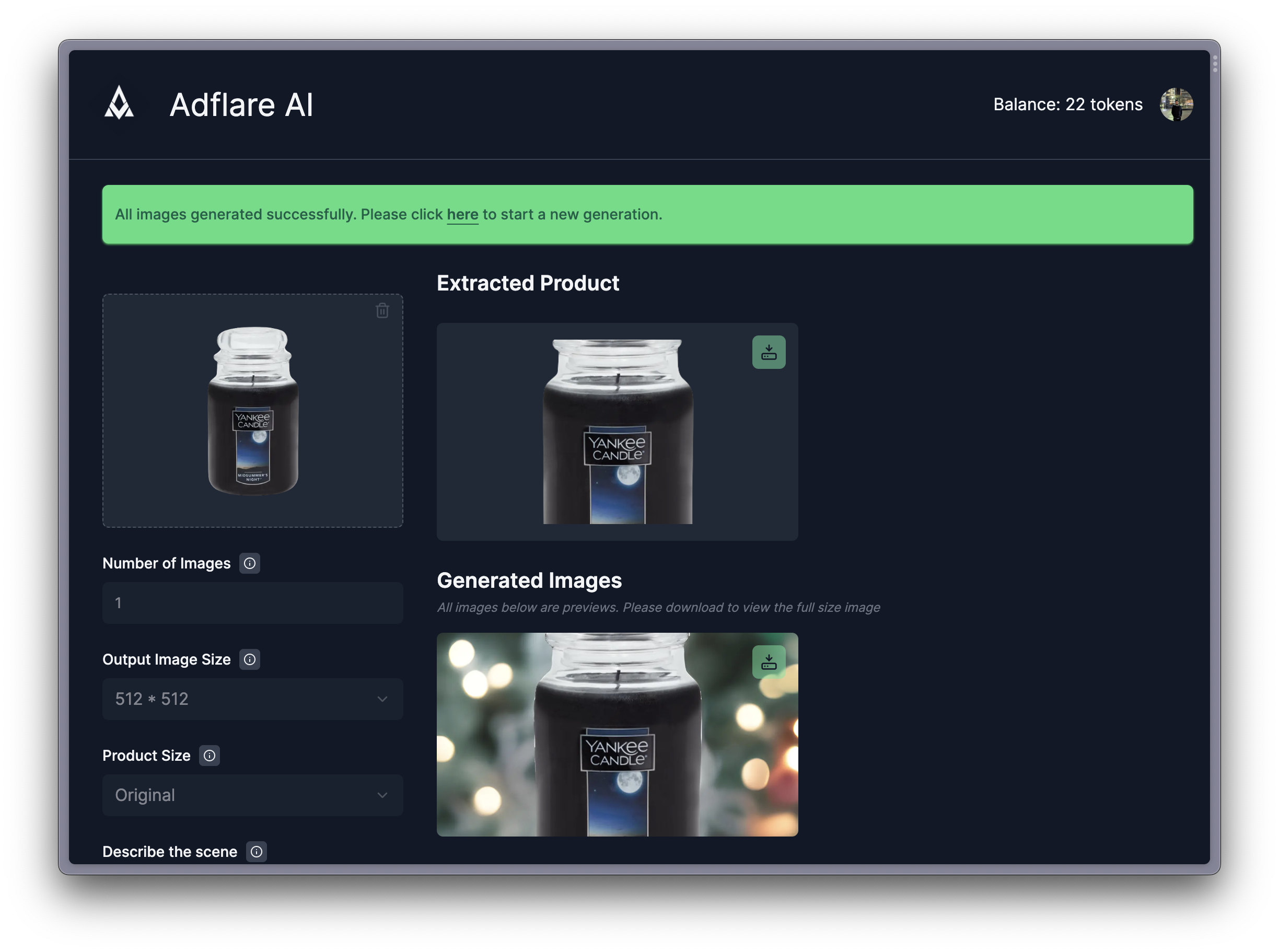1279x952 pixels.
Task: Delete the uploaded candle image
Action: click(382, 310)
